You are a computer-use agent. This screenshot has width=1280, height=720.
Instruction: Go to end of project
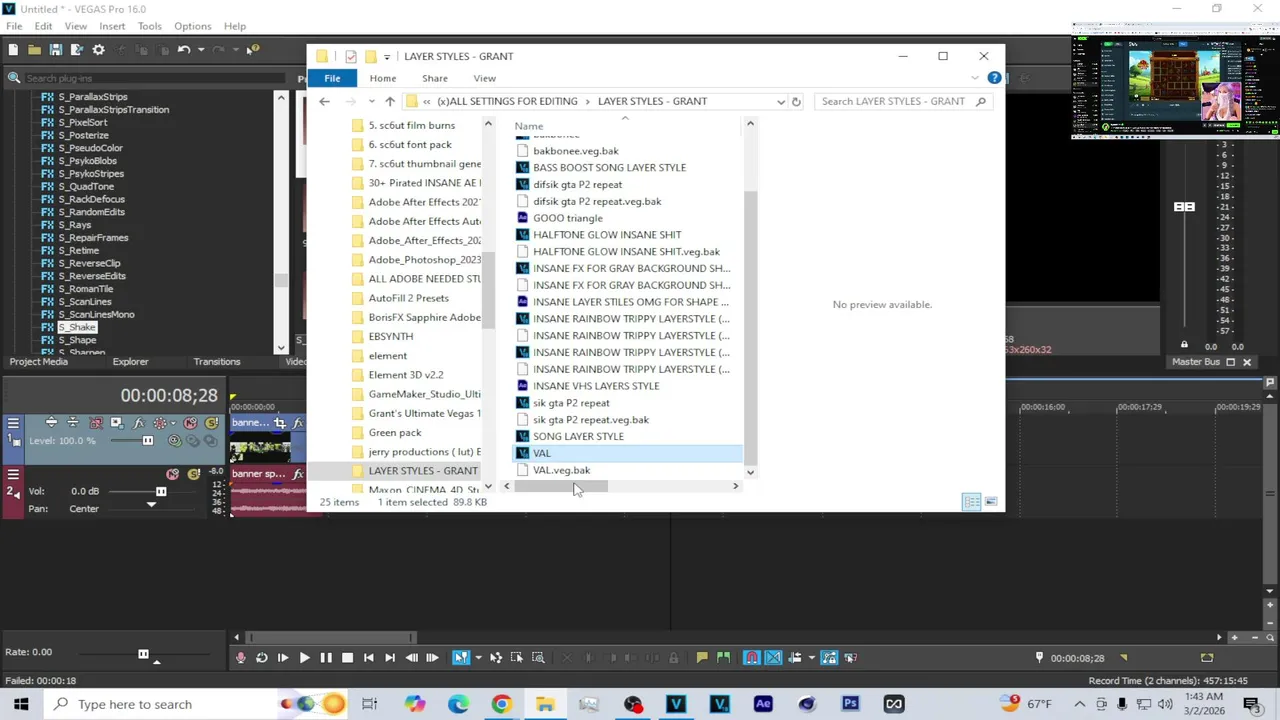pyautogui.click(x=390, y=657)
